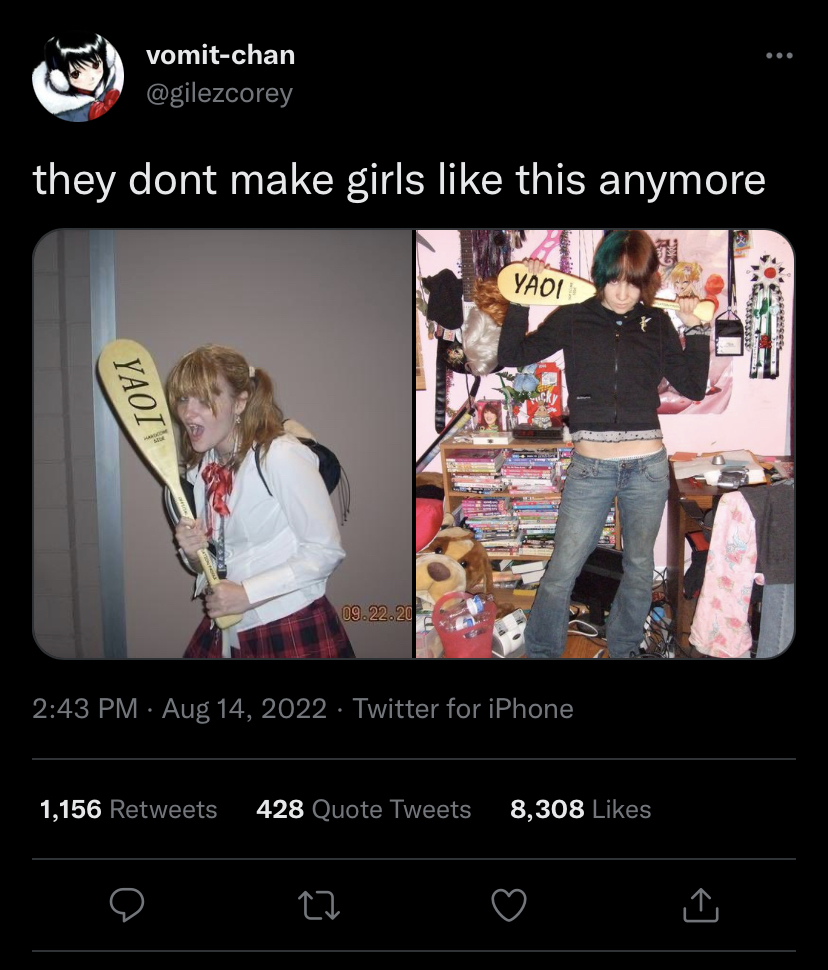Open the share tweet icon
This screenshot has width=828, height=970.
(701, 905)
